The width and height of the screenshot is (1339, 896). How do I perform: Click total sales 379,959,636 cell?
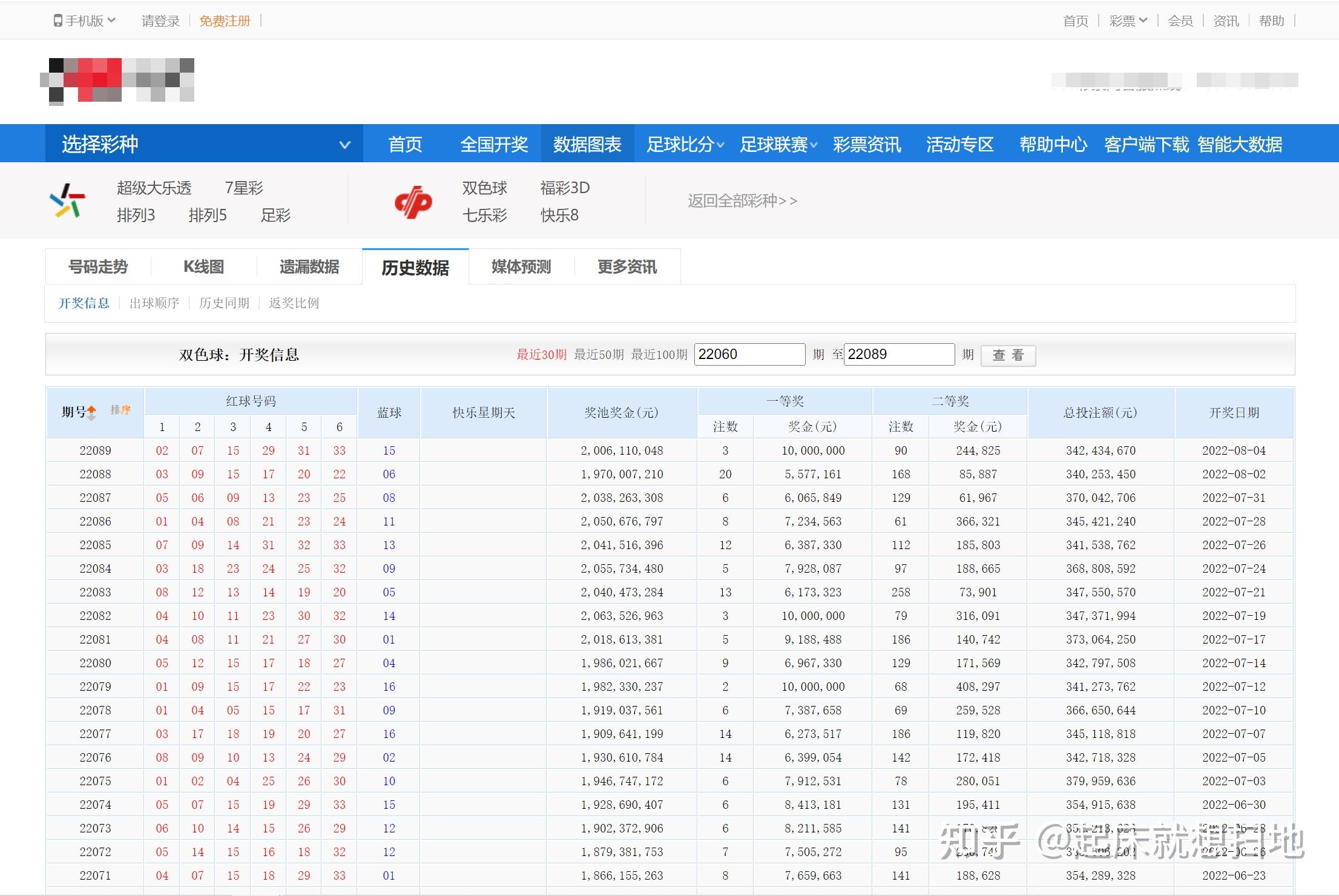[1100, 781]
